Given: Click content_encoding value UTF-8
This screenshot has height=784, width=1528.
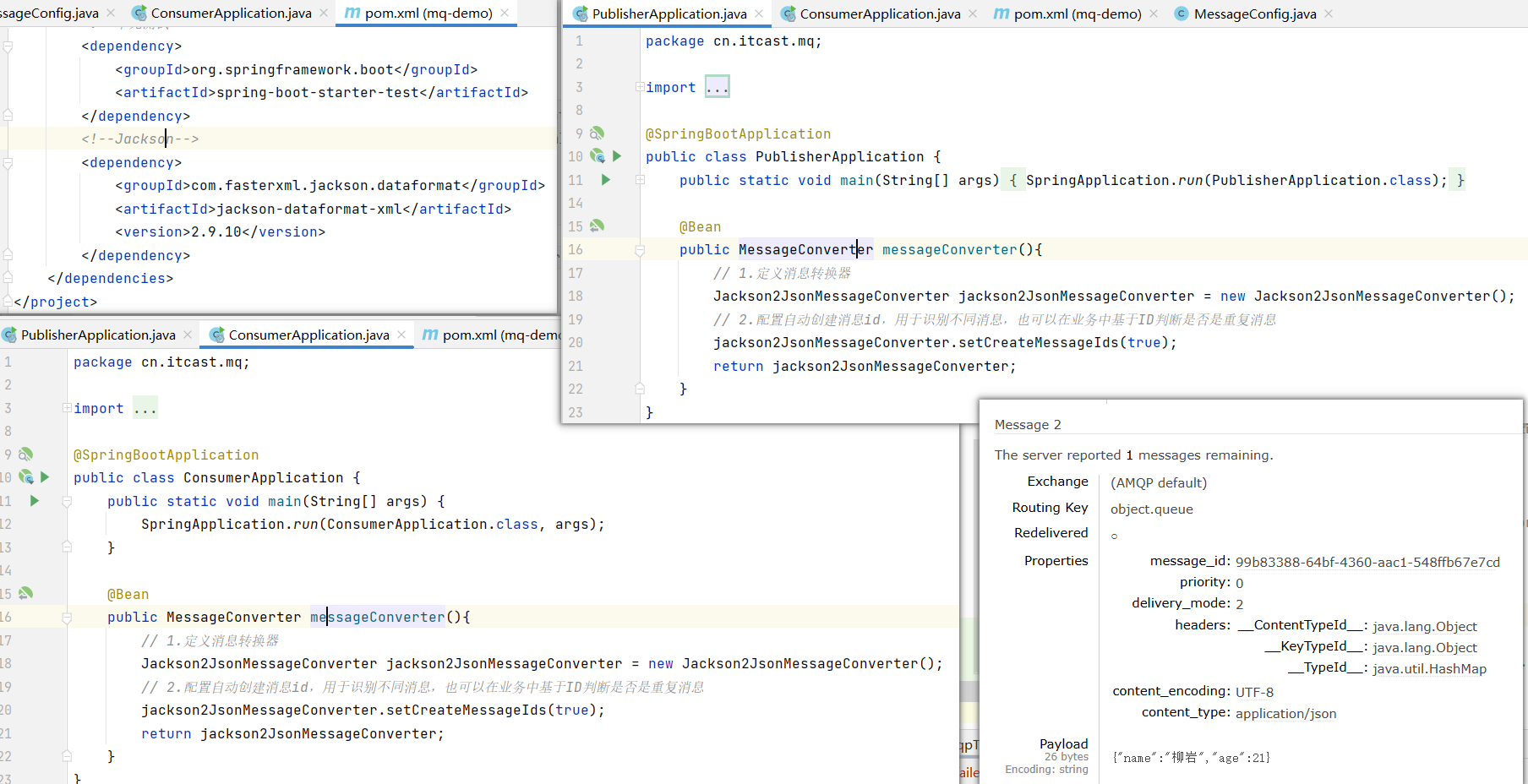Looking at the screenshot, I should click(x=1254, y=692).
